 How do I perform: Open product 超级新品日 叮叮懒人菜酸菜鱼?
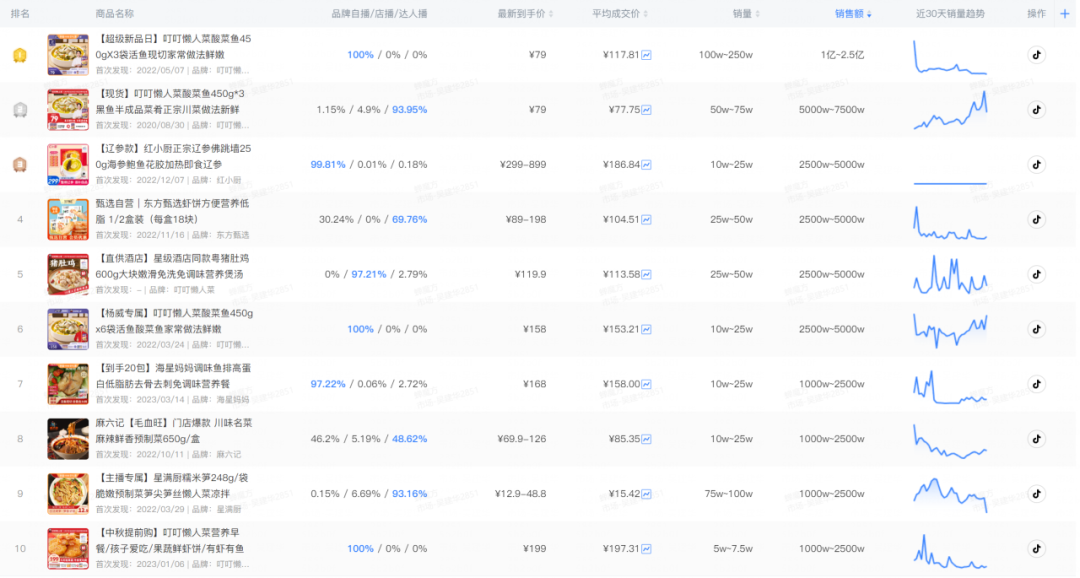pos(174,47)
